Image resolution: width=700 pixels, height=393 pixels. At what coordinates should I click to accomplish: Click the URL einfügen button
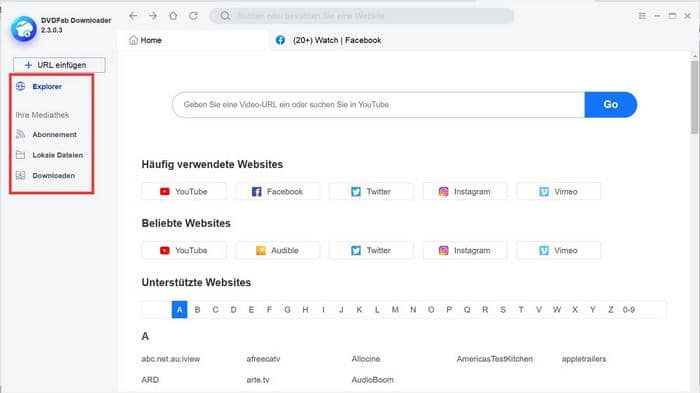59,65
